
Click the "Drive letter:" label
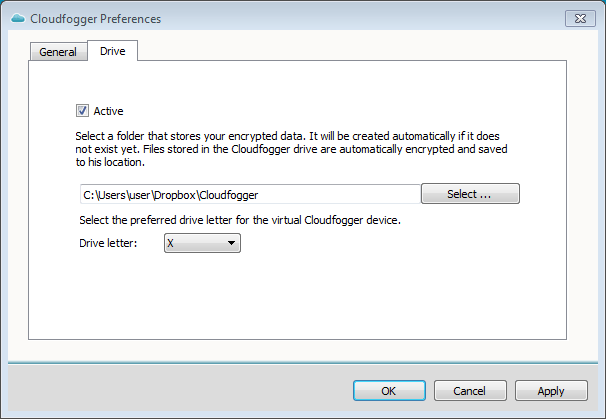click(108, 243)
